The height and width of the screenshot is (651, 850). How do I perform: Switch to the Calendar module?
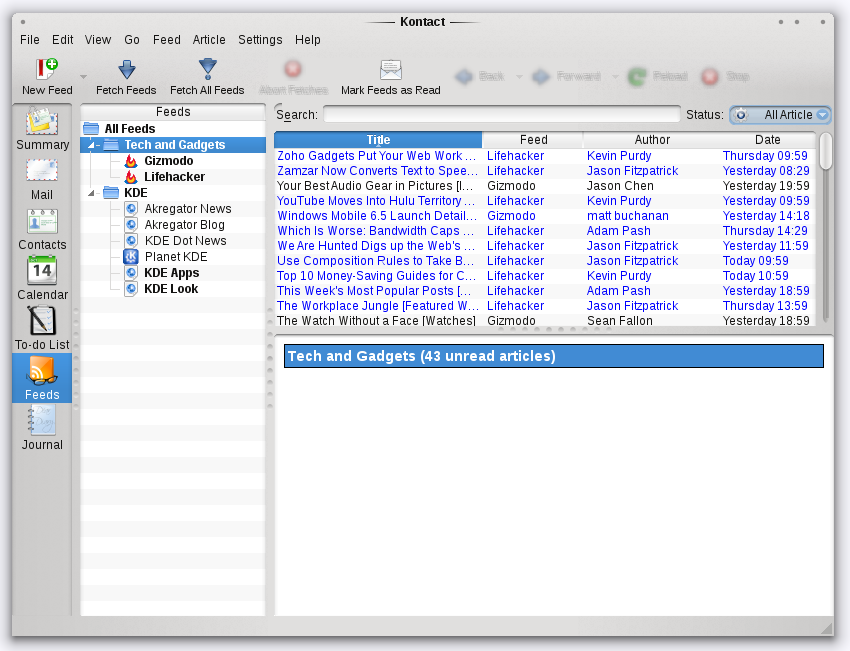pos(42,272)
